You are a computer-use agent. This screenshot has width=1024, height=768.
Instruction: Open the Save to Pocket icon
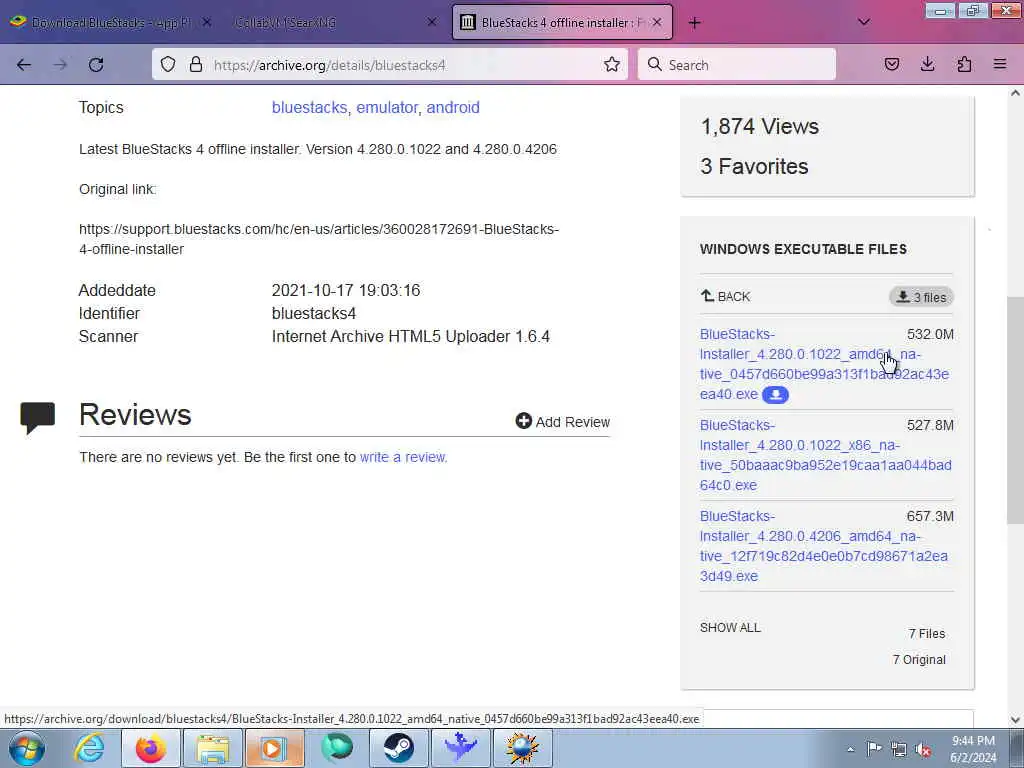[891, 64]
